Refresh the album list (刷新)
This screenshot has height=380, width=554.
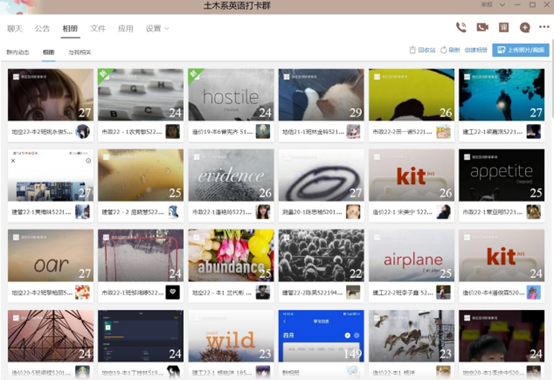click(x=450, y=50)
